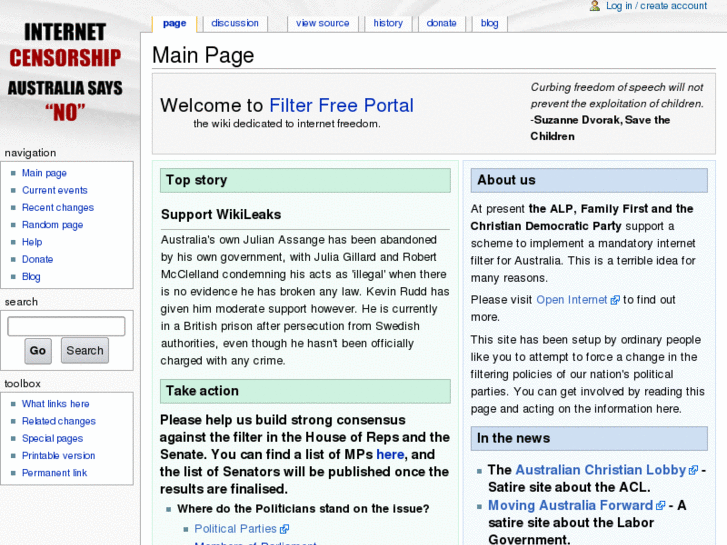The image size is (727, 545).
Task: Click 'Where do the Politicians stand' text
Action: click(x=303, y=509)
